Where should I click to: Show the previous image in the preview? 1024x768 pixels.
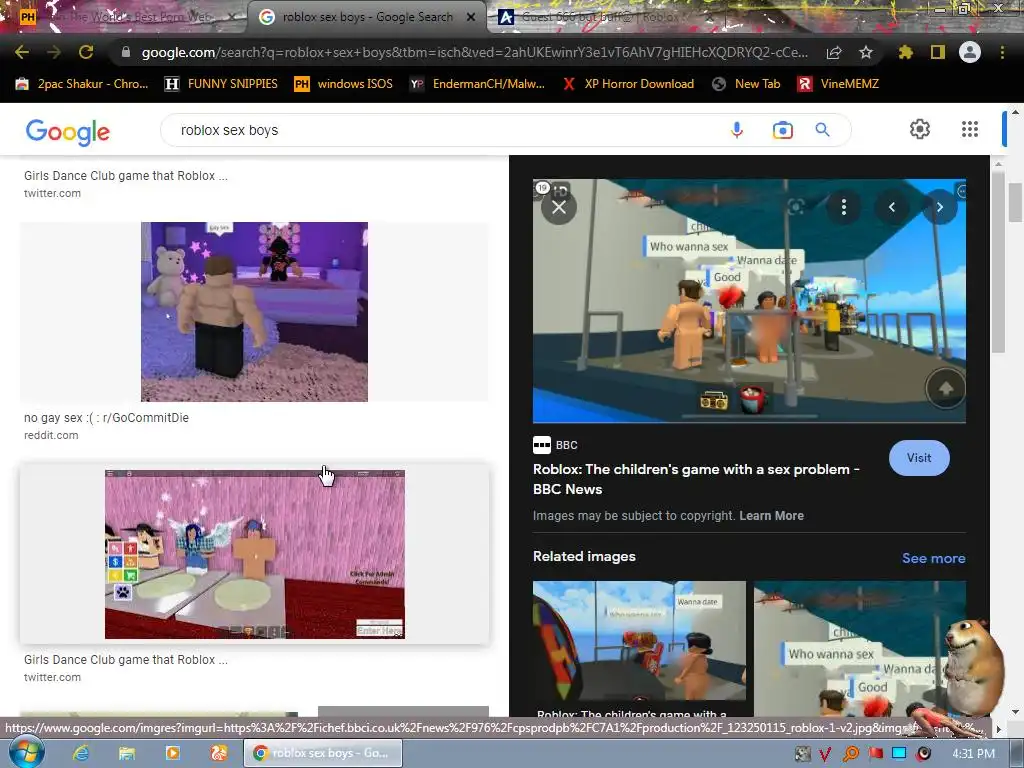891,208
